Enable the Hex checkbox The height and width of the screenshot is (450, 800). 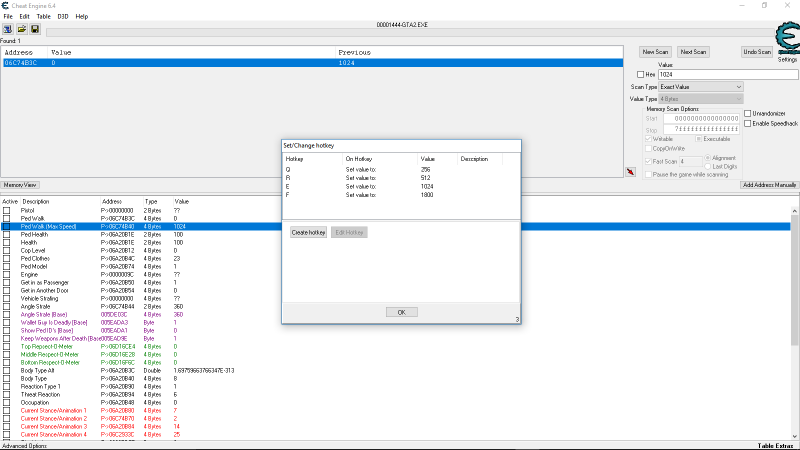pyautogui.click(x=641, y=74)
